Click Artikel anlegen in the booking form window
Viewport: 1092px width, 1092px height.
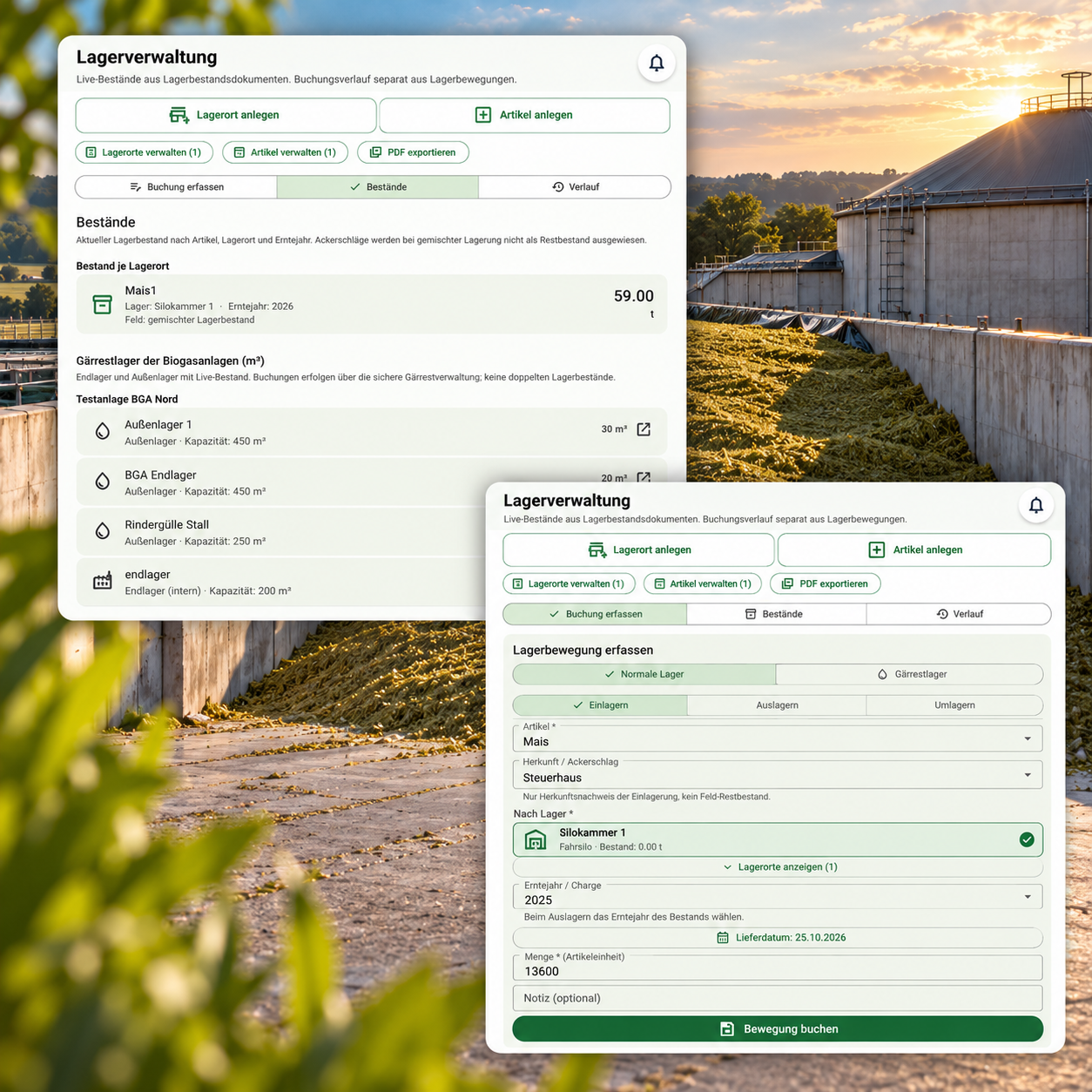[914, 549]
